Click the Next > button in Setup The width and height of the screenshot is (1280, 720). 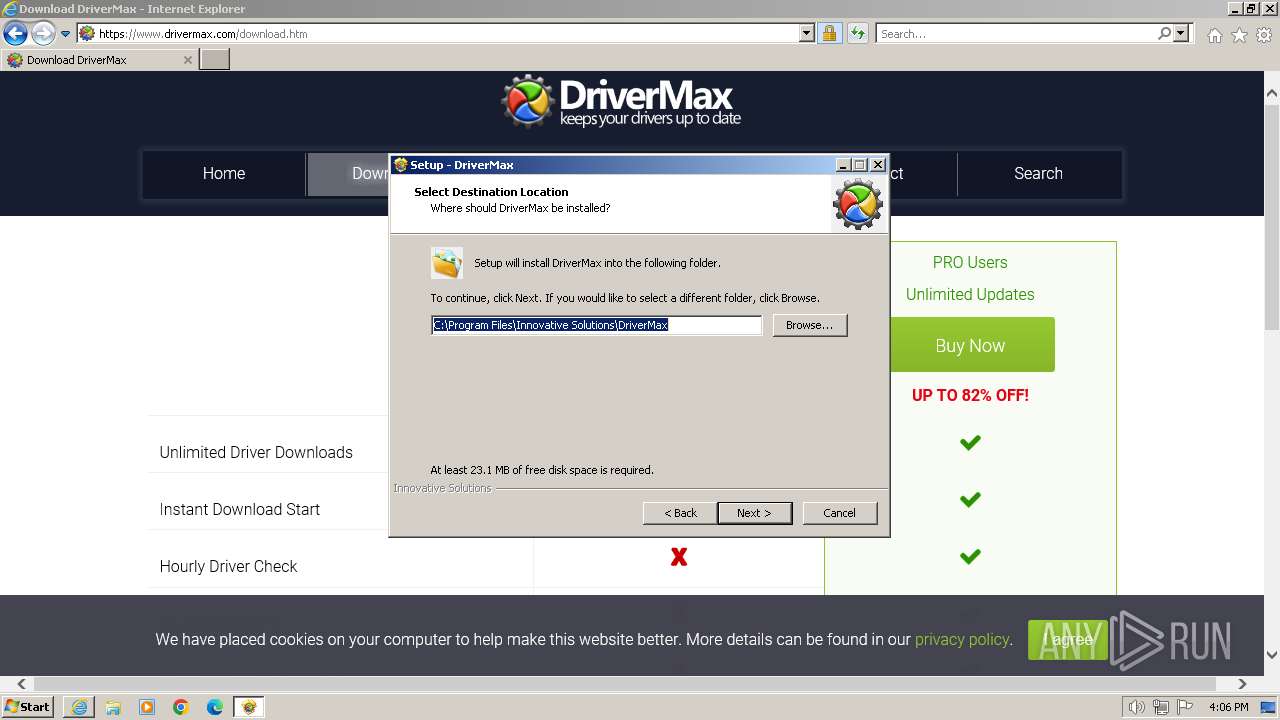click(x=754, y=513)
